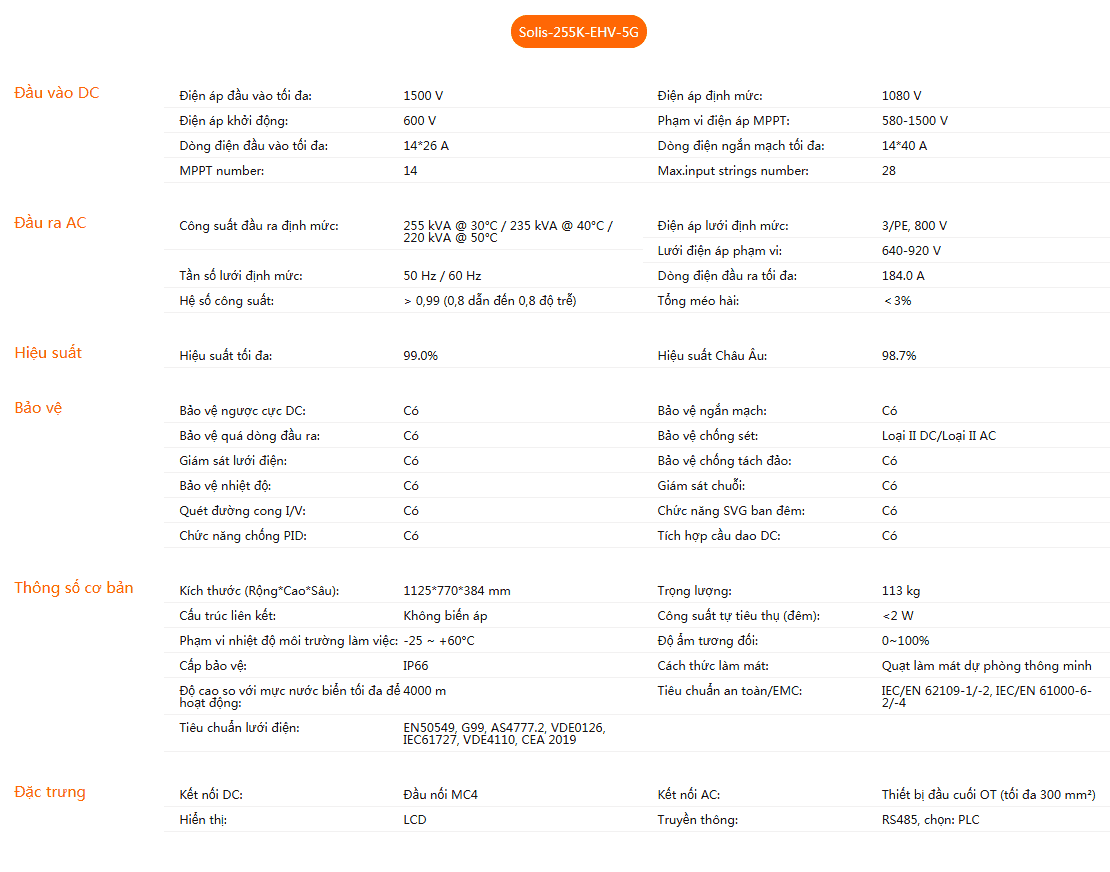Click the Đầu vào DC section heading
1110x872 pixels.
click(x=57, y=93)
